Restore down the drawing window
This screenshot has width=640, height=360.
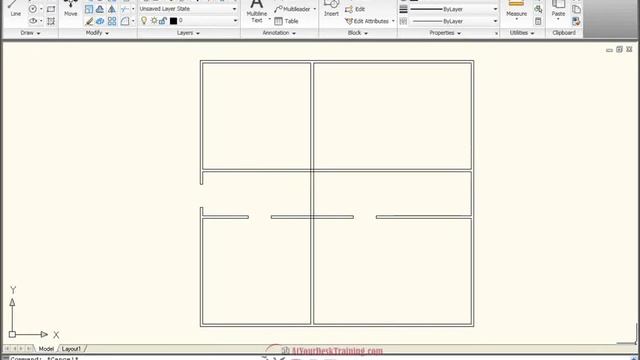tap(619, 49)
